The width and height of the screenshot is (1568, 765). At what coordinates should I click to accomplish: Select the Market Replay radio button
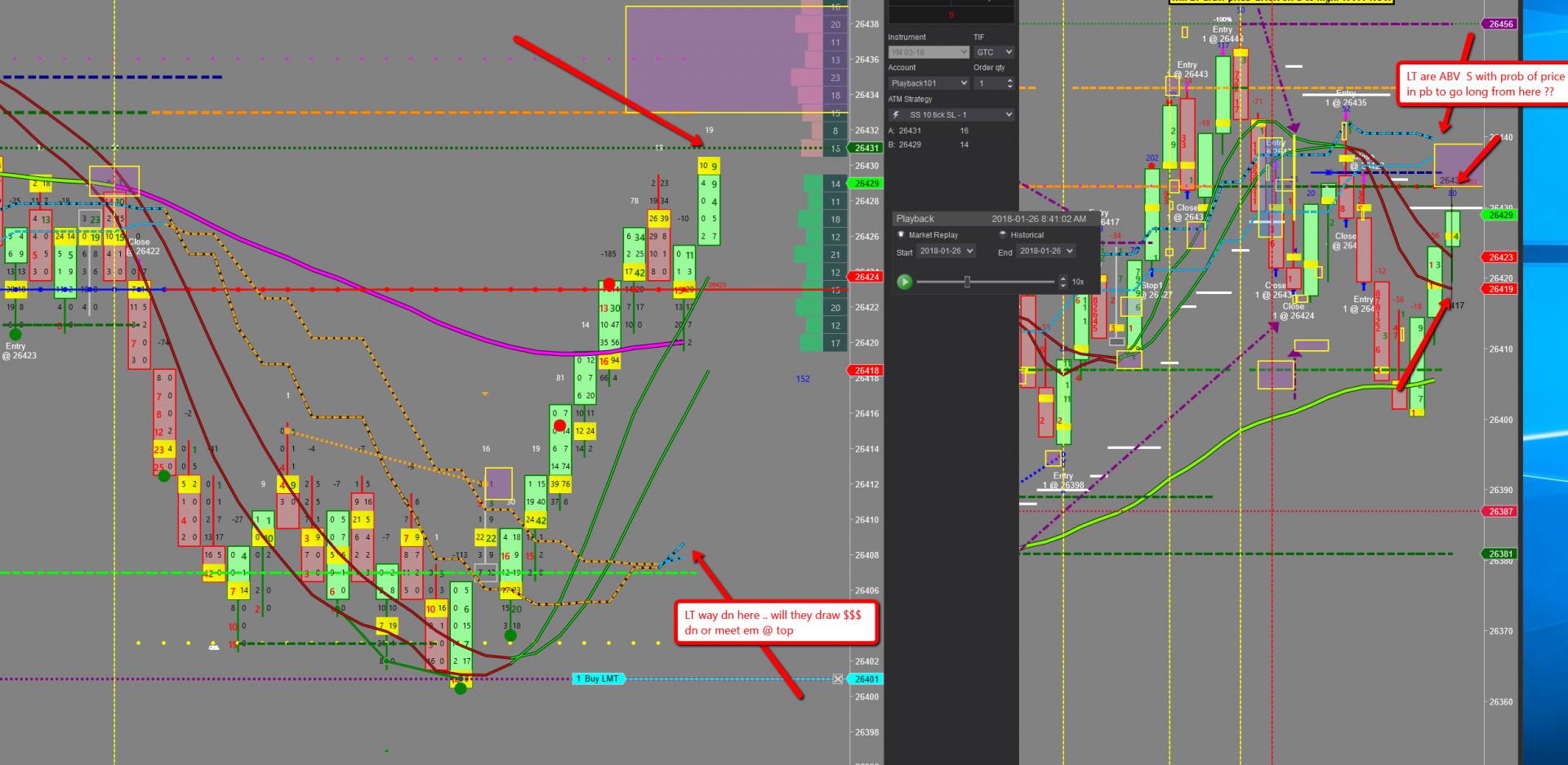coord(902,235)
